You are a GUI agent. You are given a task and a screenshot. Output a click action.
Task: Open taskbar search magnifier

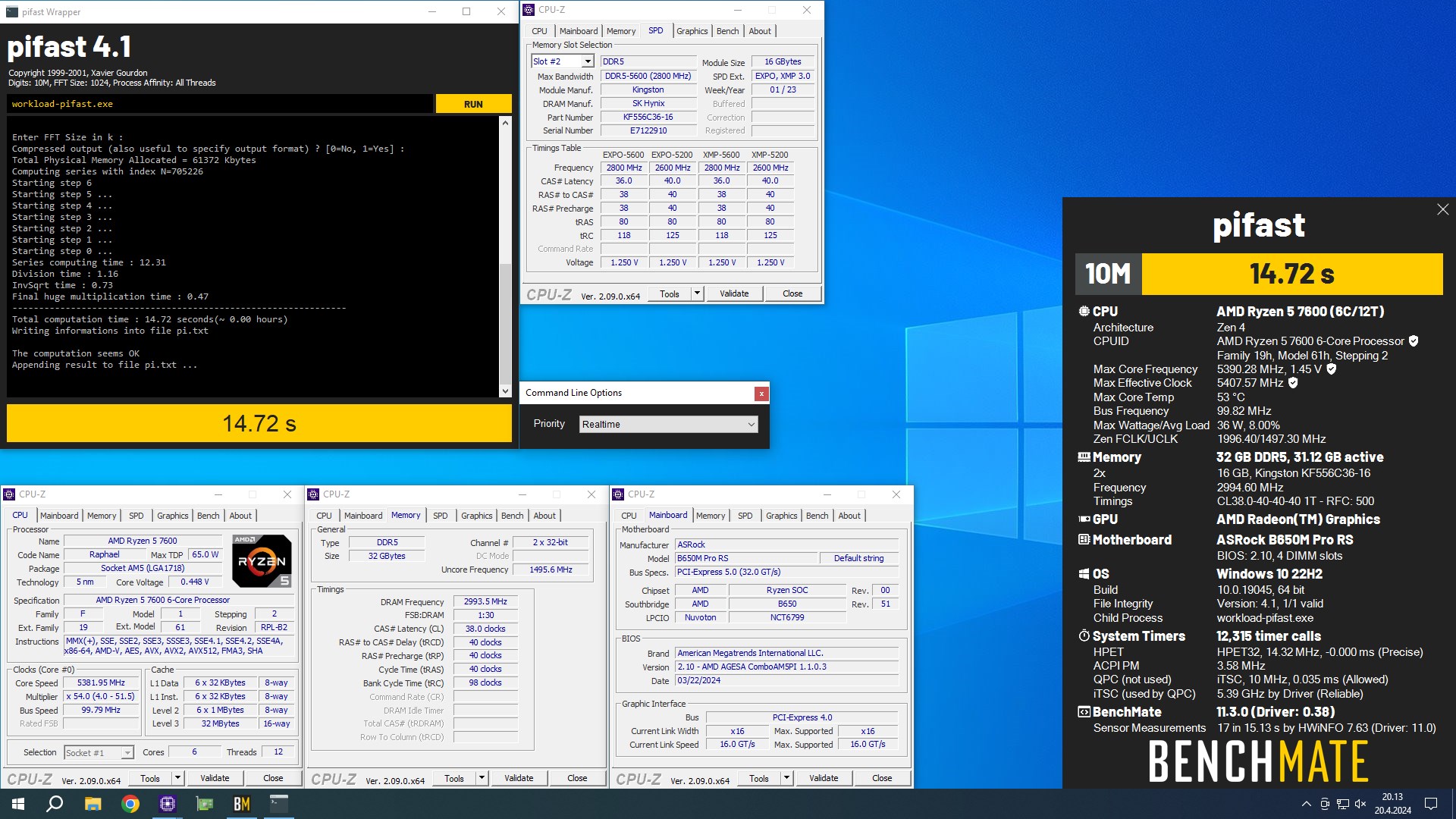tap(55, 804)
